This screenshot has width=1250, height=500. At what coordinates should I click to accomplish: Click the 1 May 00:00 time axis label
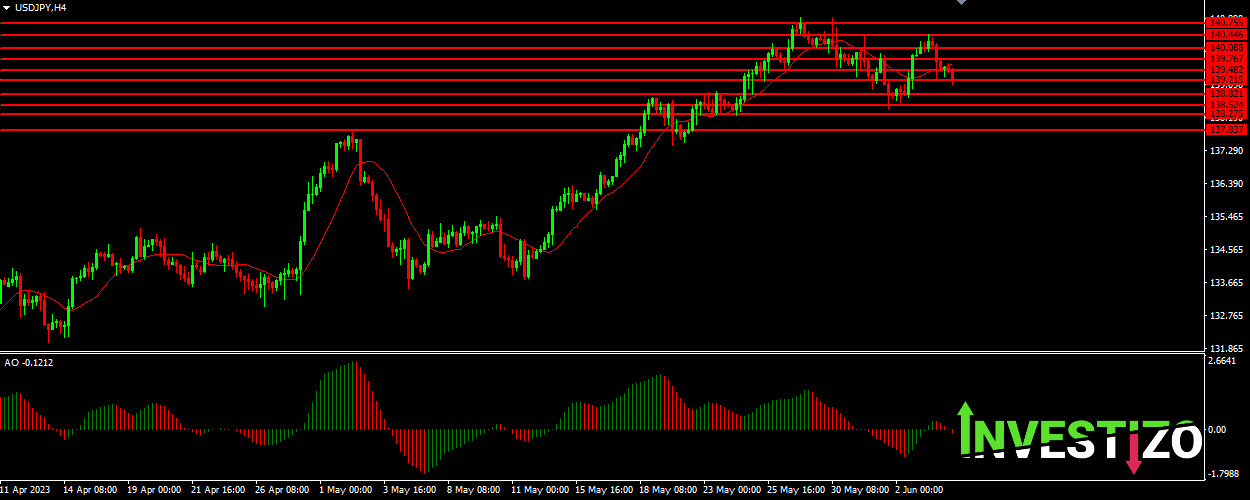(x=345, y=491)
